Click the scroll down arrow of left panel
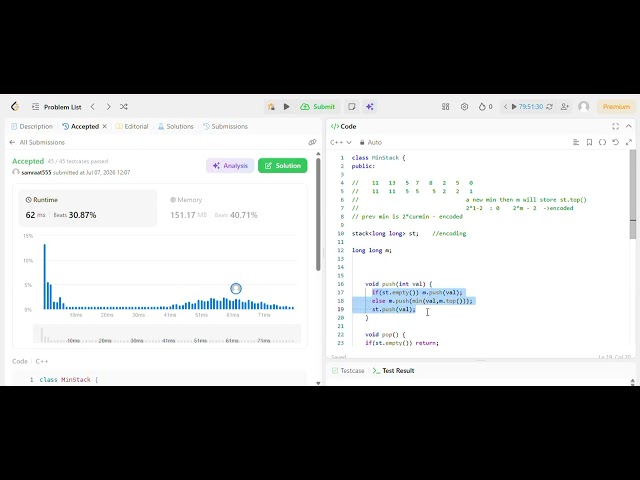640x480 pixels. pos(318,383)
